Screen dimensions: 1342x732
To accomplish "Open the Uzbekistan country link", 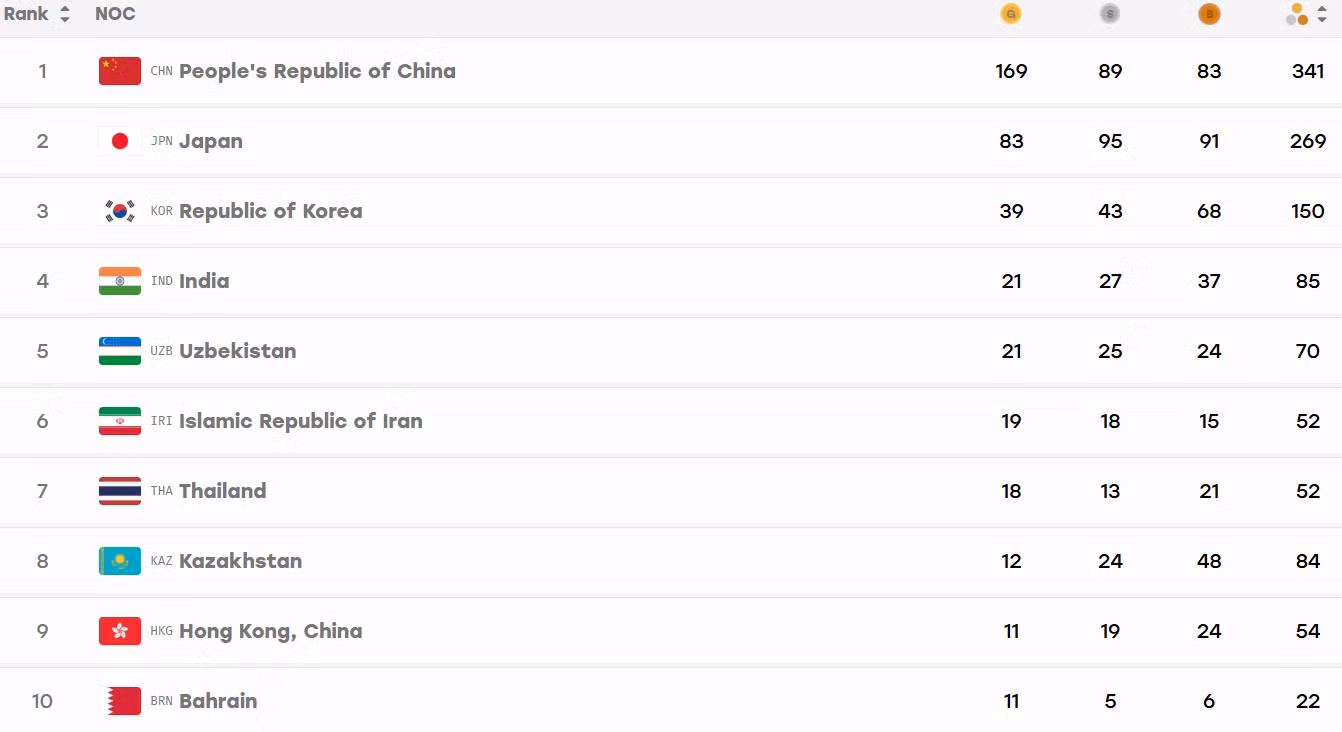I will [x=237, y=351].
